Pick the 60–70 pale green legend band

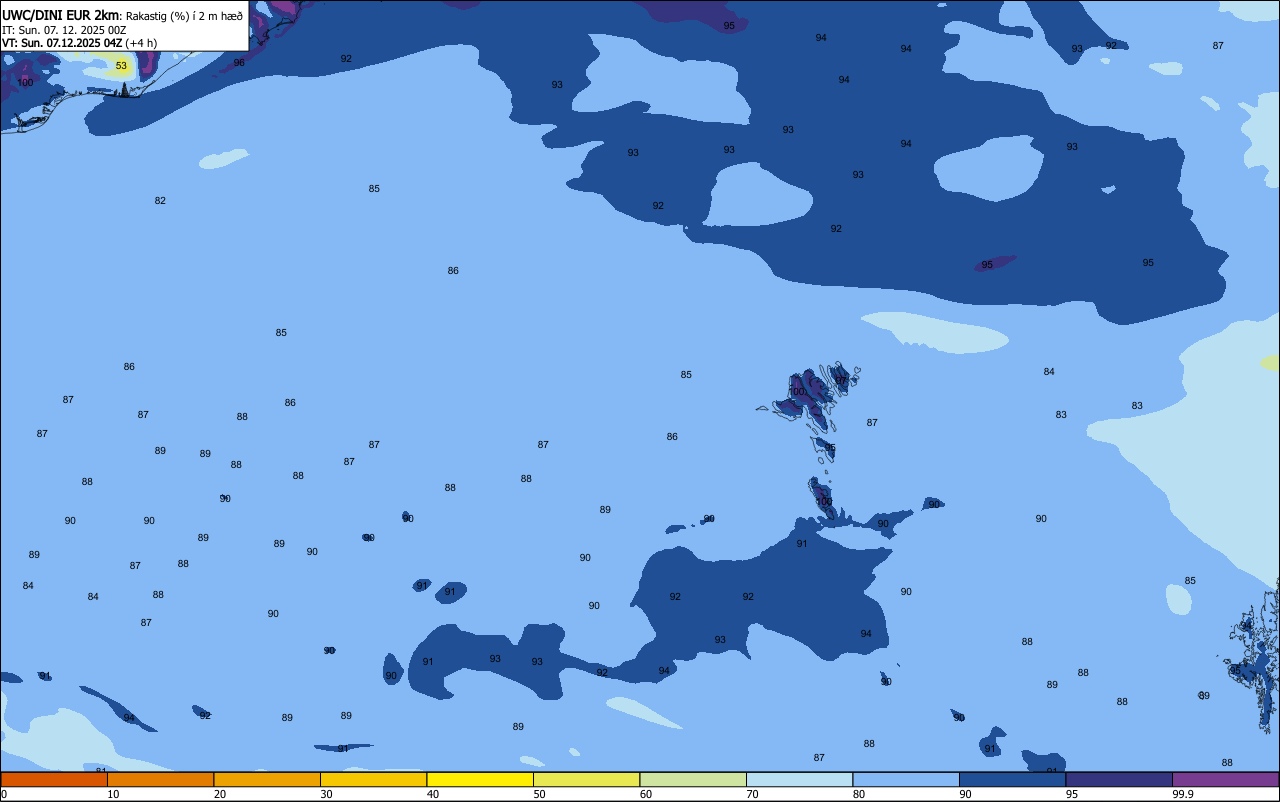tap(693, 779)
